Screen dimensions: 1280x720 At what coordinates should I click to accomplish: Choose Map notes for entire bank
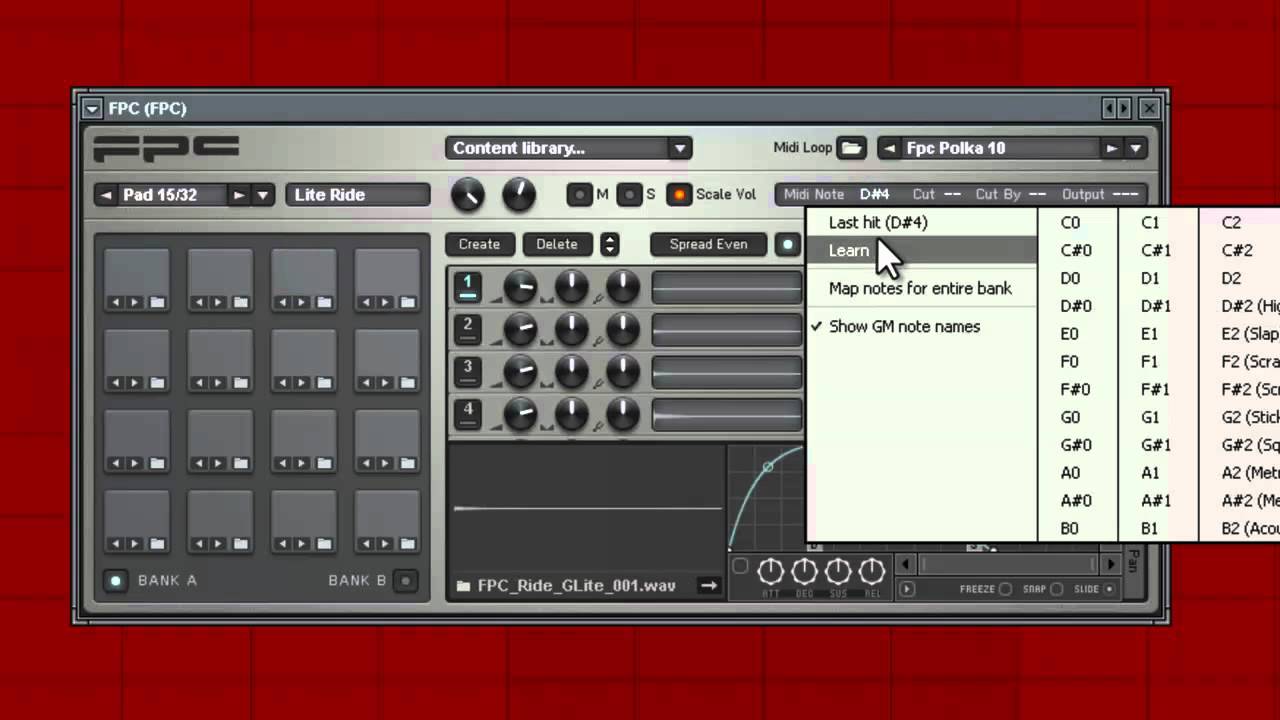tap(922, 288)
